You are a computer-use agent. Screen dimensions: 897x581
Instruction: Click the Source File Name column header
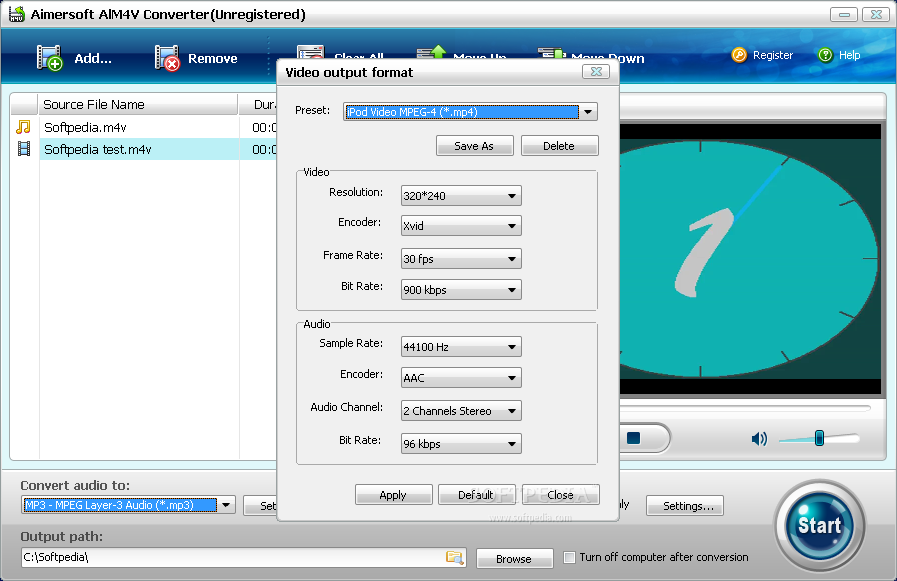138,105
